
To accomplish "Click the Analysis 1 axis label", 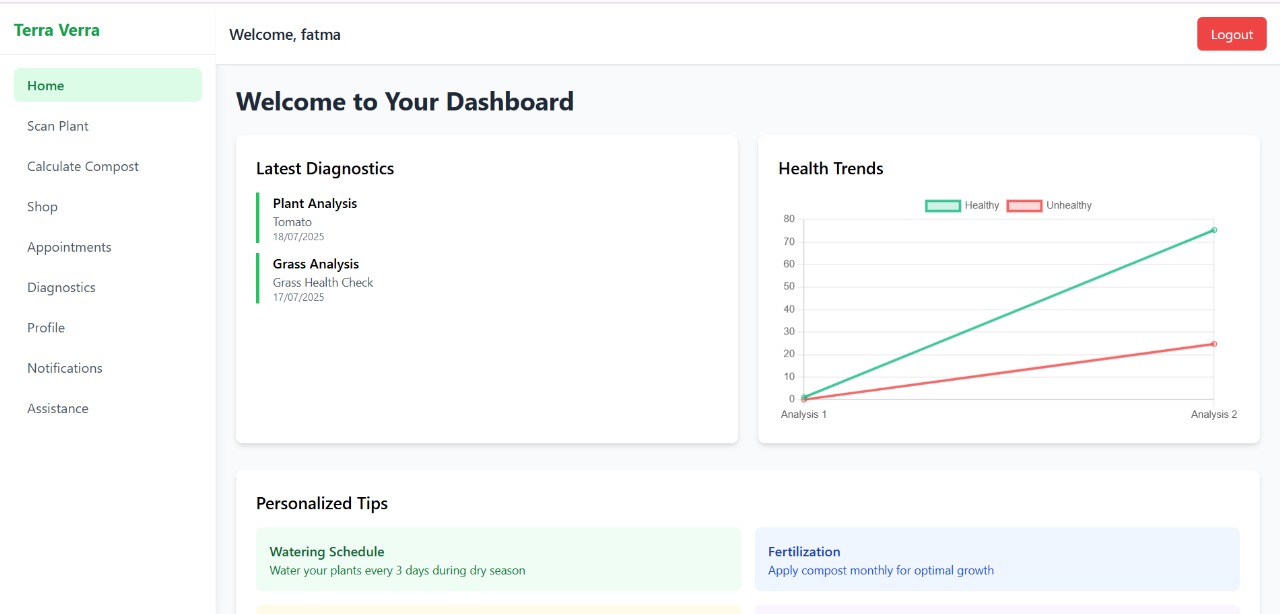I will click(x=804, y=414).
